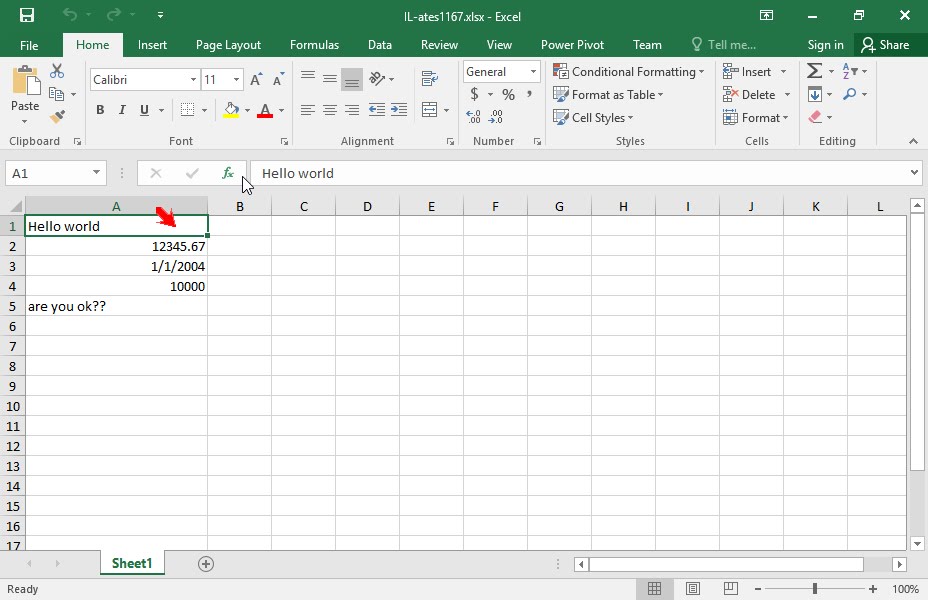Toggle Bold formatting
The width and height of the screenshot is (928, 600).
[100, 110]
